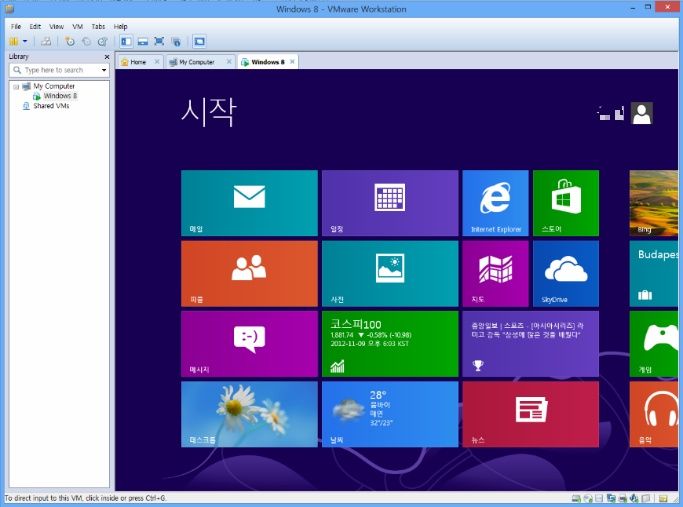This screenshot has height=507, width=683.
Task: Open the yellow message log icon
Action: pos(663,498)
